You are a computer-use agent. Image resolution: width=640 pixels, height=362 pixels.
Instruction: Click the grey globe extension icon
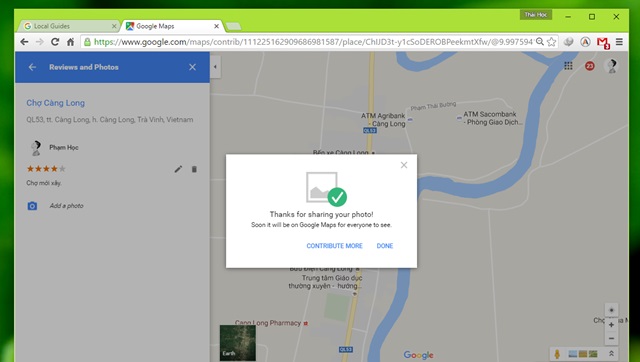pos(569,42)
